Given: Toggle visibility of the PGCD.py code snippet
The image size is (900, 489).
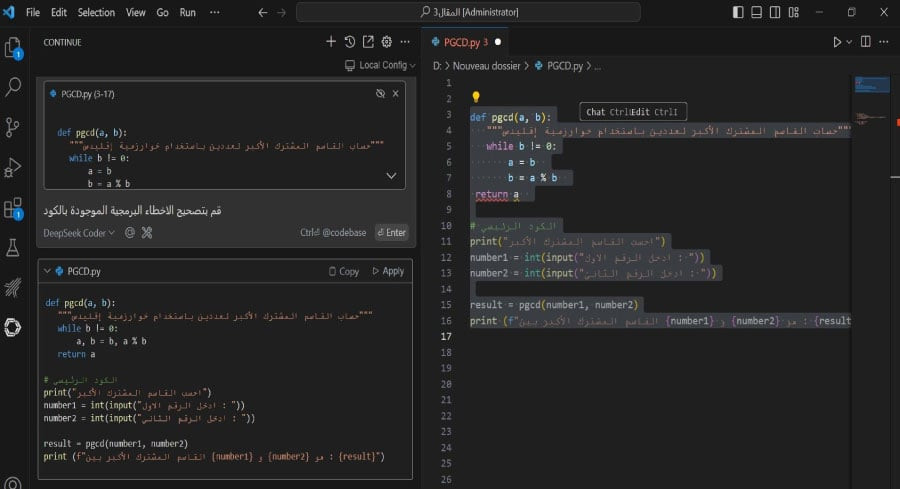Looking at the screenshot, I should tap(380, 94).
